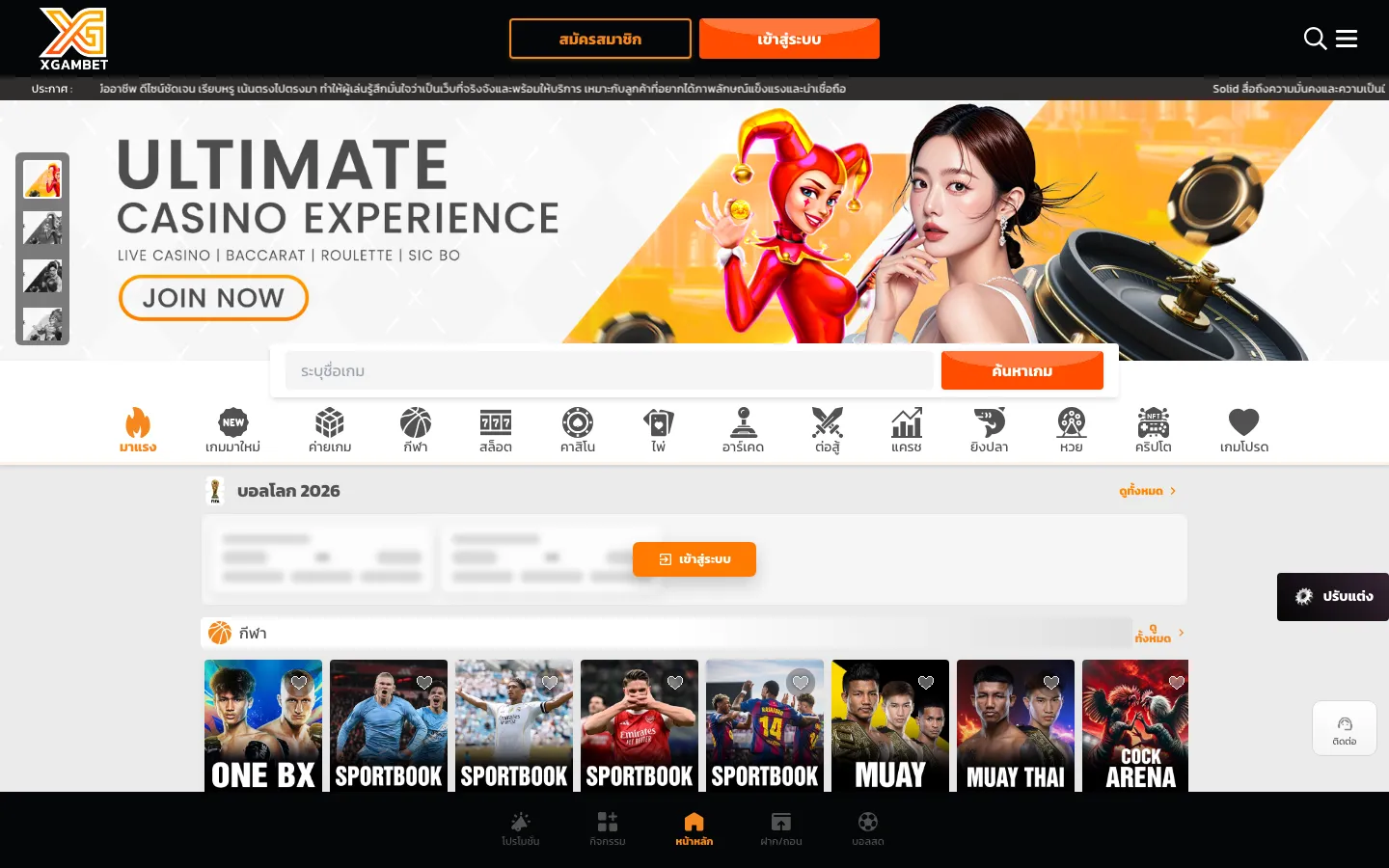
Task: Favorite the ONE BX card heart
Action: (299, 683)
